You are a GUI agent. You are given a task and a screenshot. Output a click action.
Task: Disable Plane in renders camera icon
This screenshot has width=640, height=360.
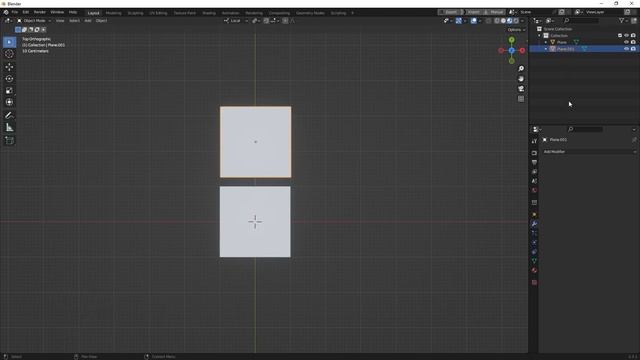633,42
